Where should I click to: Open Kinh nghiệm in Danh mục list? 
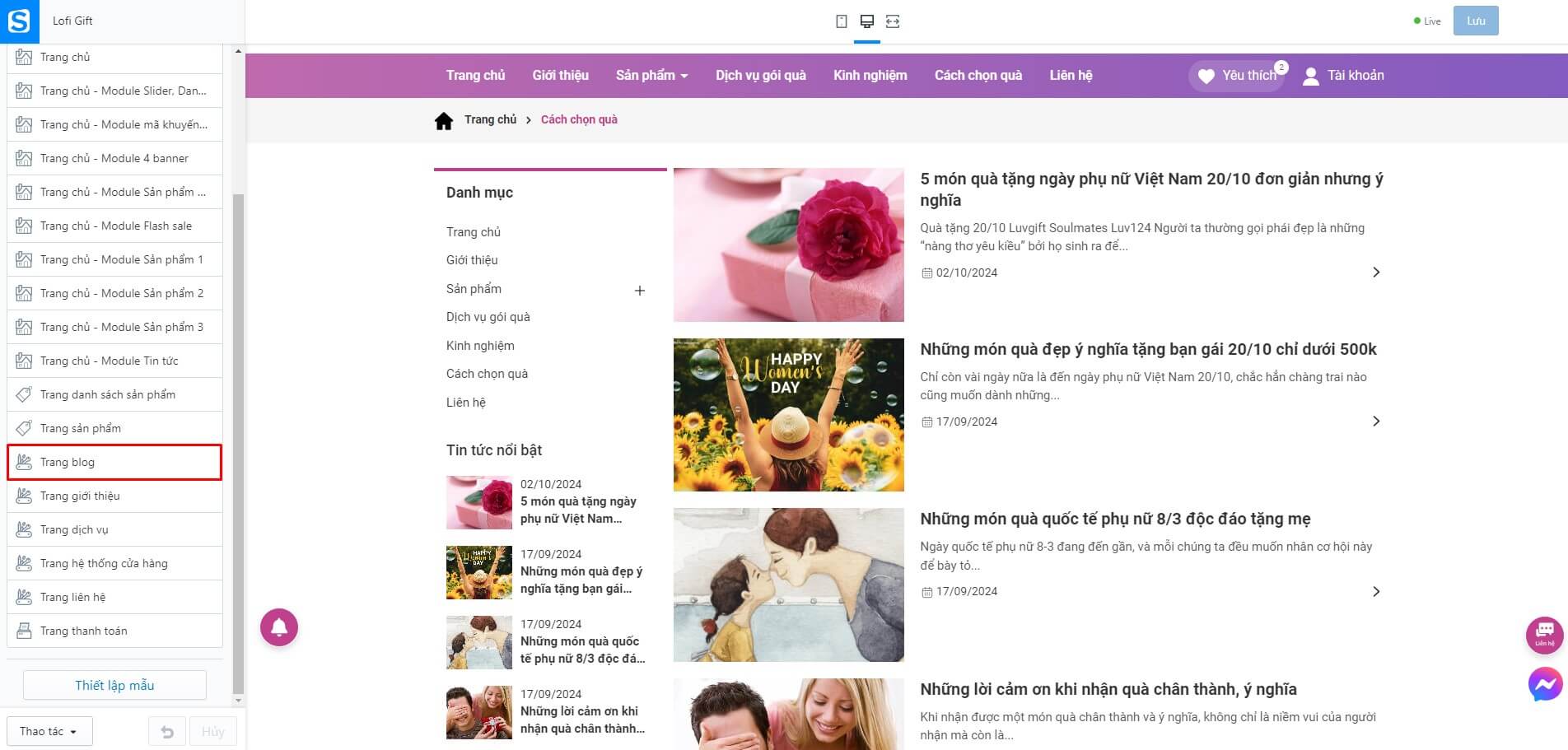tap(480, 346)
